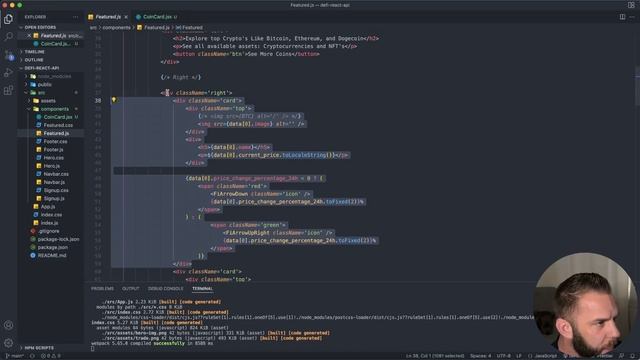Open the Manage gear icon
The image size is (640, 360).
pos(8,342)
